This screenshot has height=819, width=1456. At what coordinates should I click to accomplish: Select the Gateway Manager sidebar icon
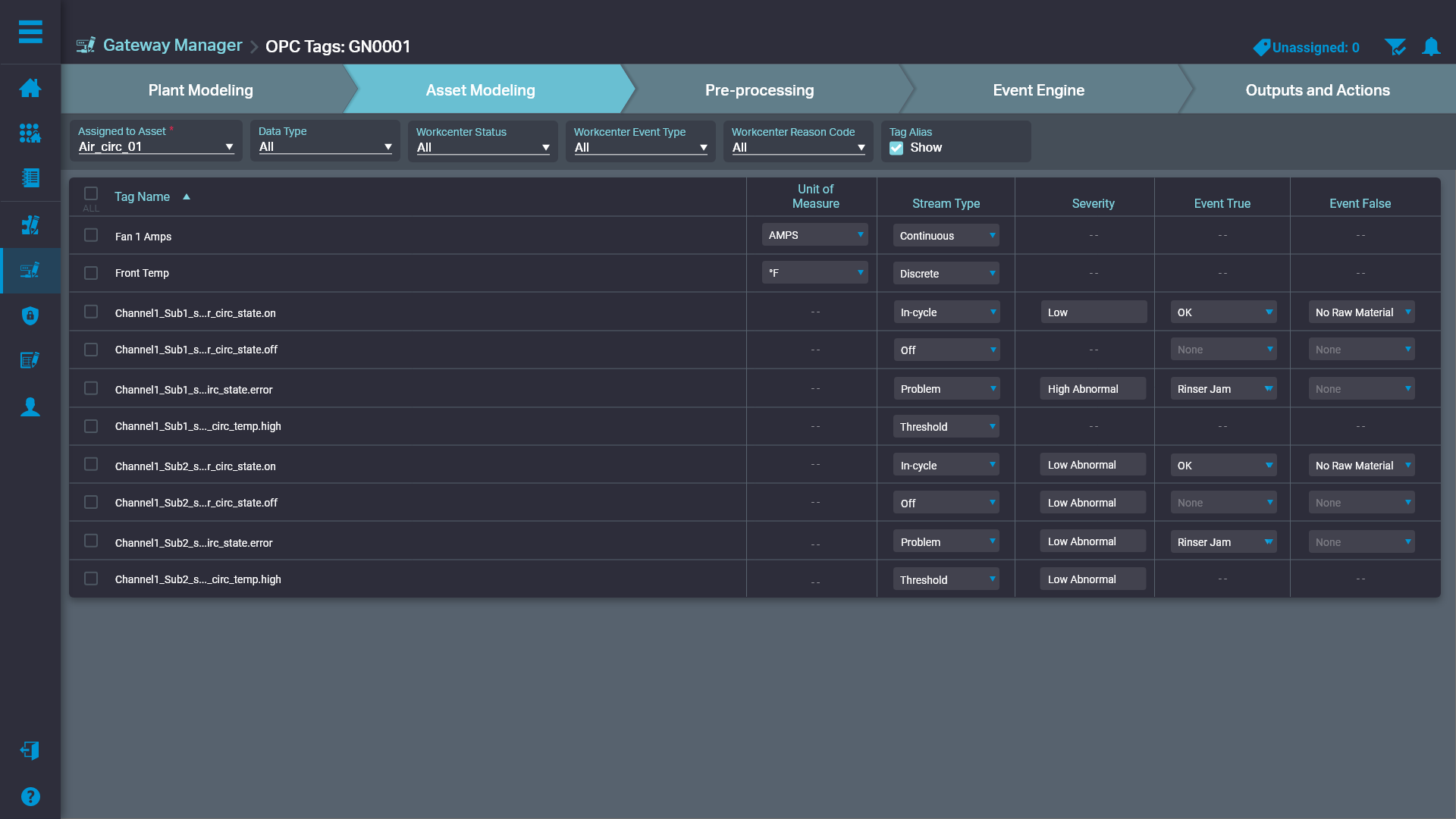(30, 271)
